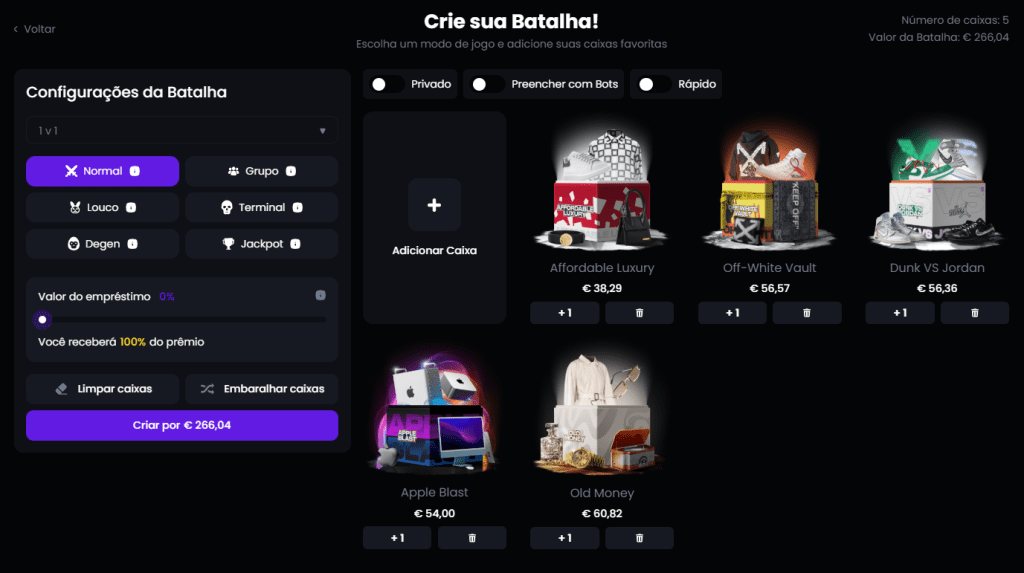The height and width of the screenshot is (573, 1024).
Task: Click the plus icon to add a box
Action: tap(434, 205)
